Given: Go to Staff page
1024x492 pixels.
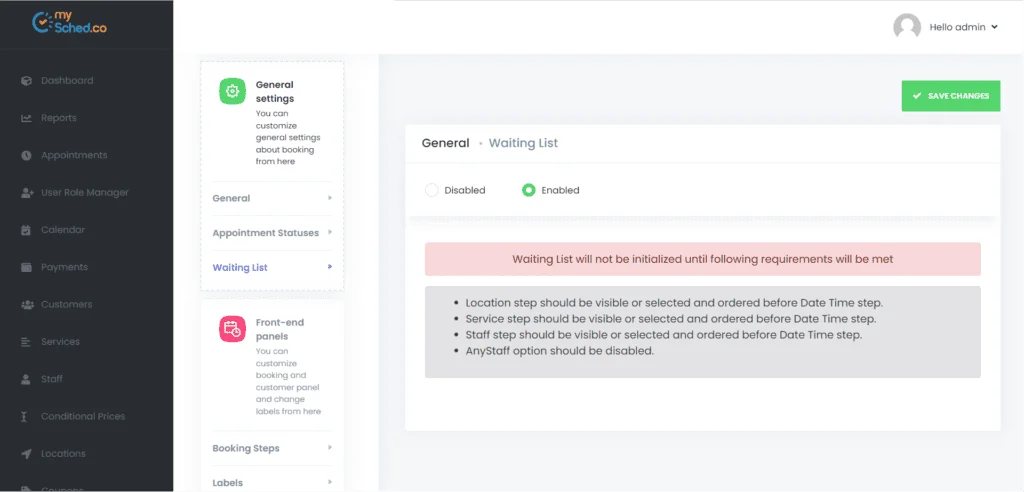Looking at the screenshot, I should [52, 379].
